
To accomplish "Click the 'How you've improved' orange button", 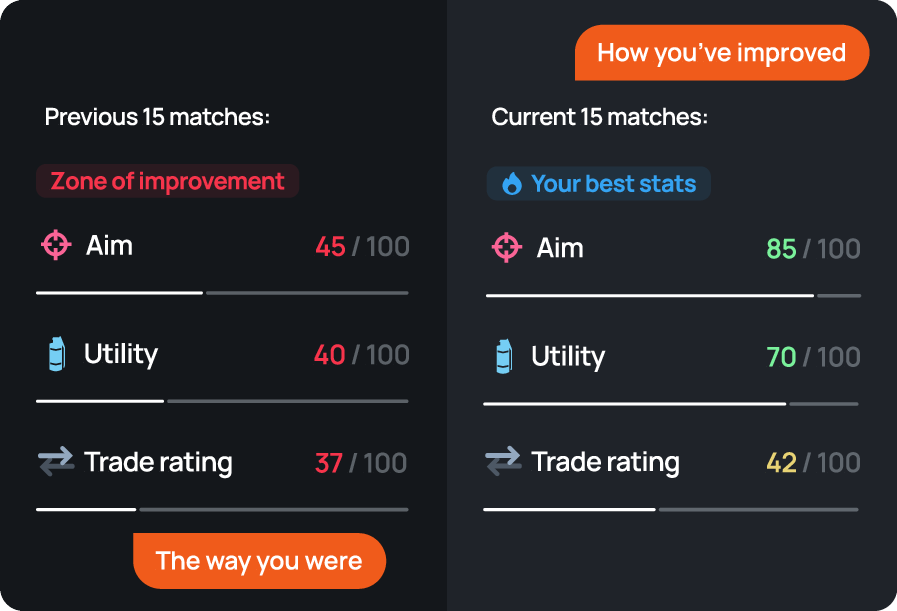I will (721, 53).
